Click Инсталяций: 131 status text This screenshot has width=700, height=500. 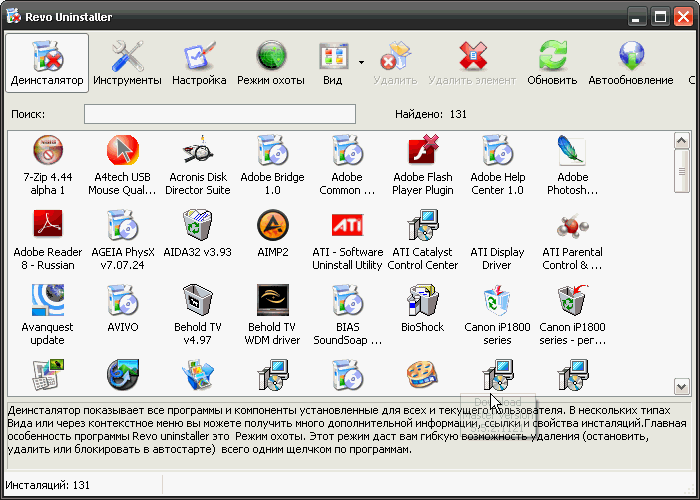pyautogui.click(x=48, y=485)
